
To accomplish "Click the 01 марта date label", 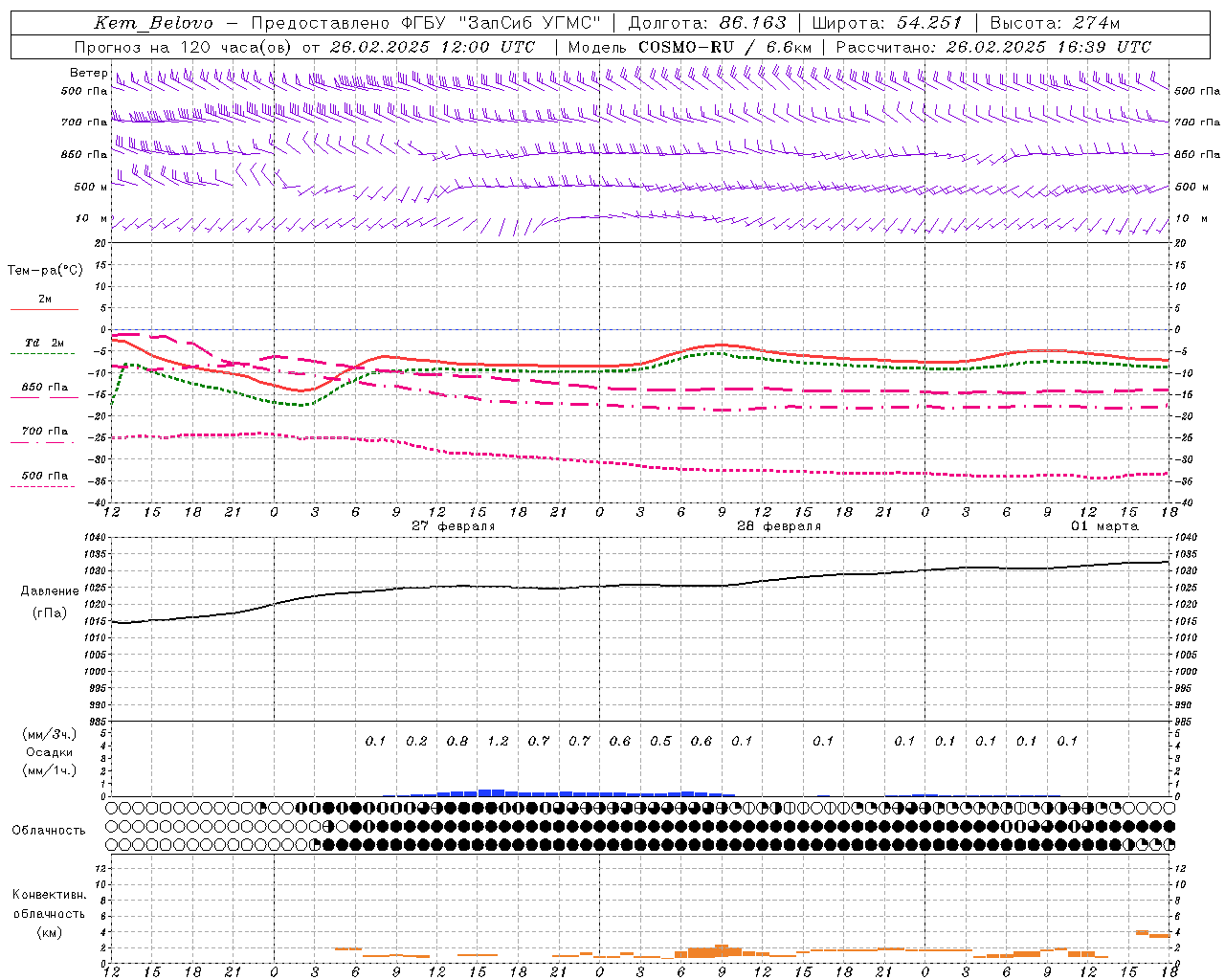I will [x=1104, y=526].
